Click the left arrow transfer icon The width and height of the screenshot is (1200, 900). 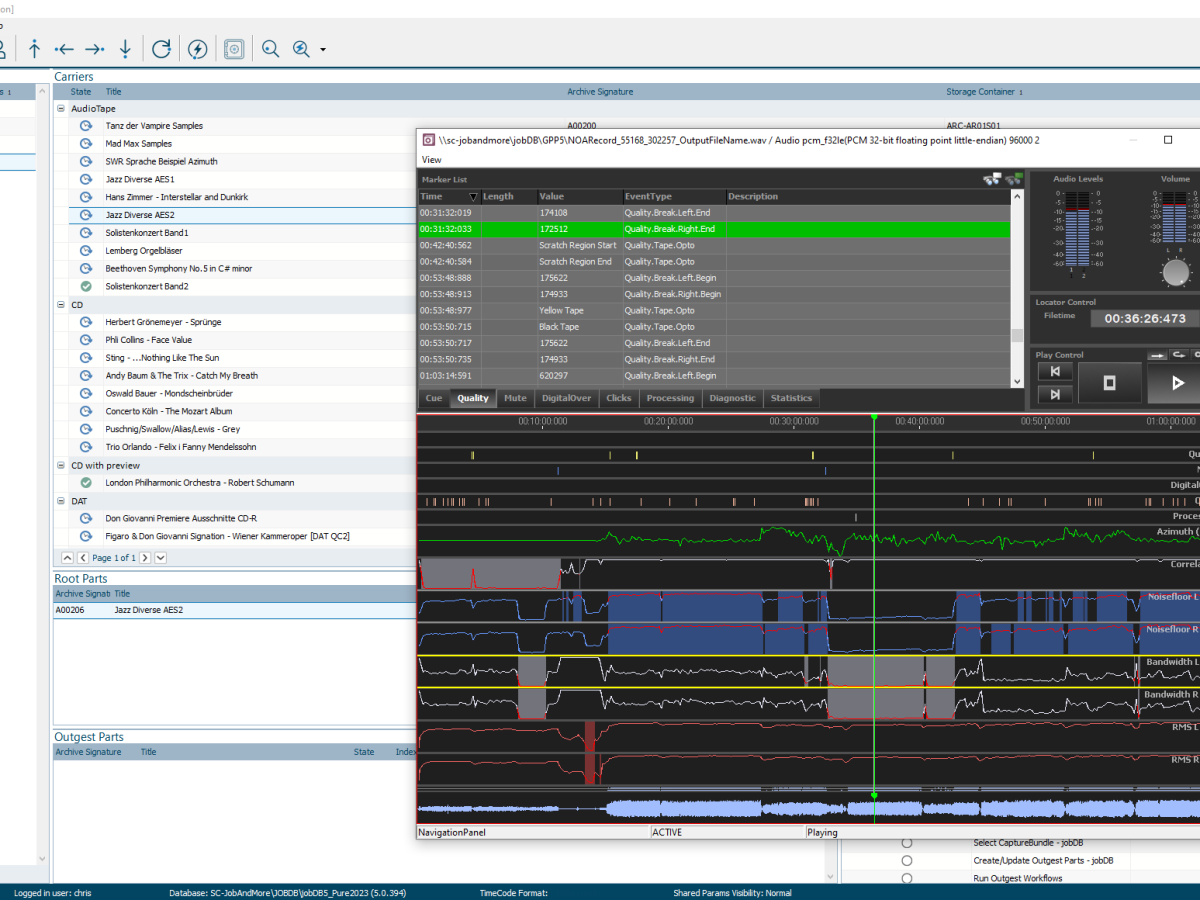[66, 48]
